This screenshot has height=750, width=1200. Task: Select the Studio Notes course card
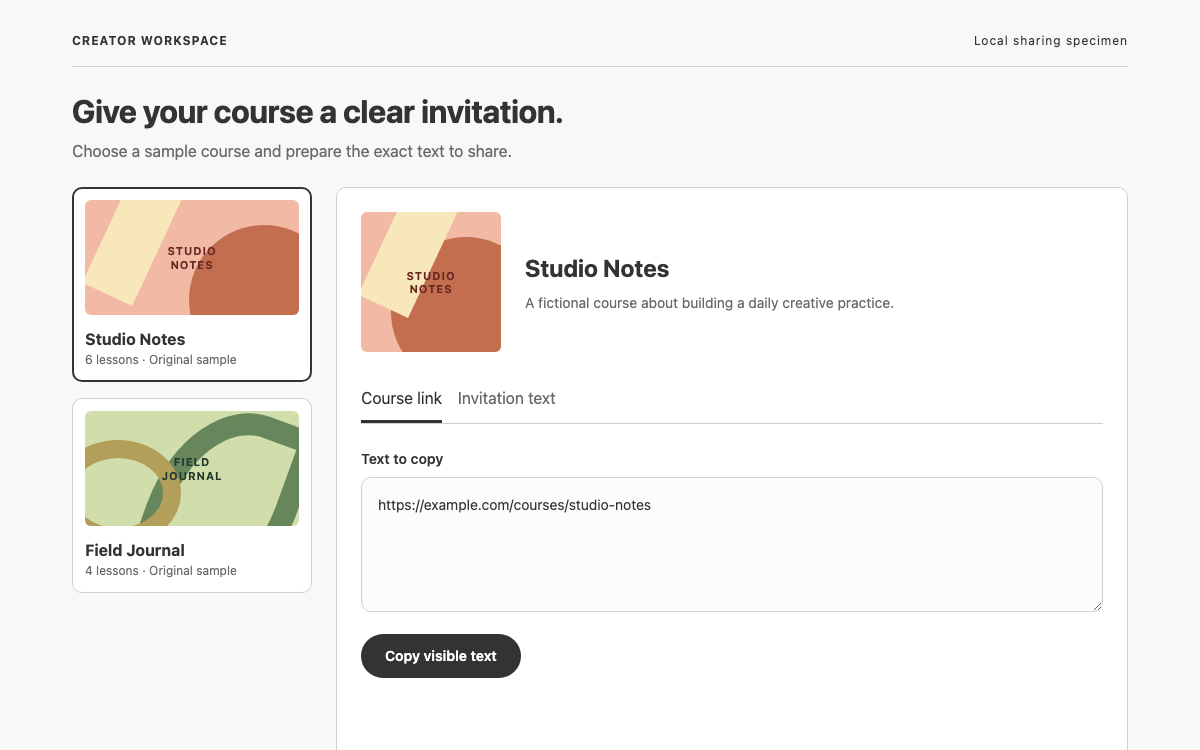point(192,284)
